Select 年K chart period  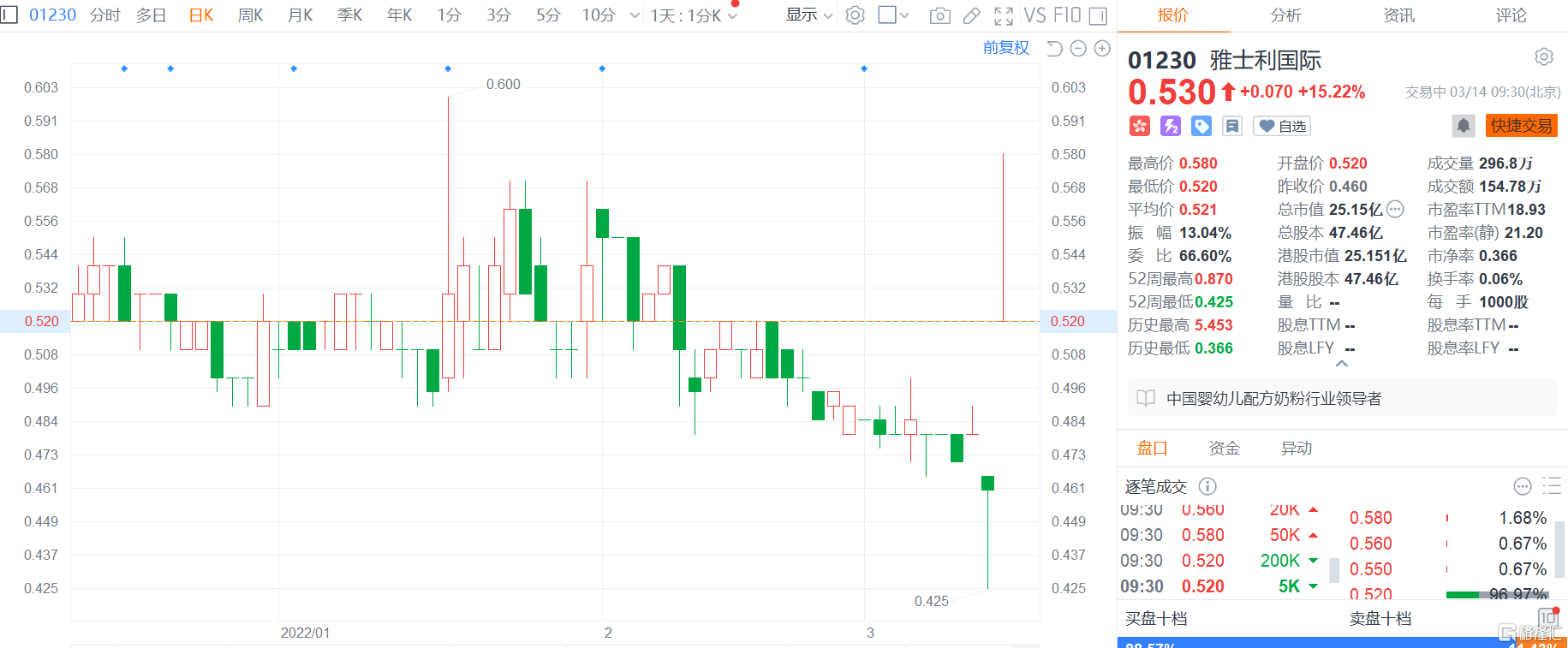coord(400,15)
